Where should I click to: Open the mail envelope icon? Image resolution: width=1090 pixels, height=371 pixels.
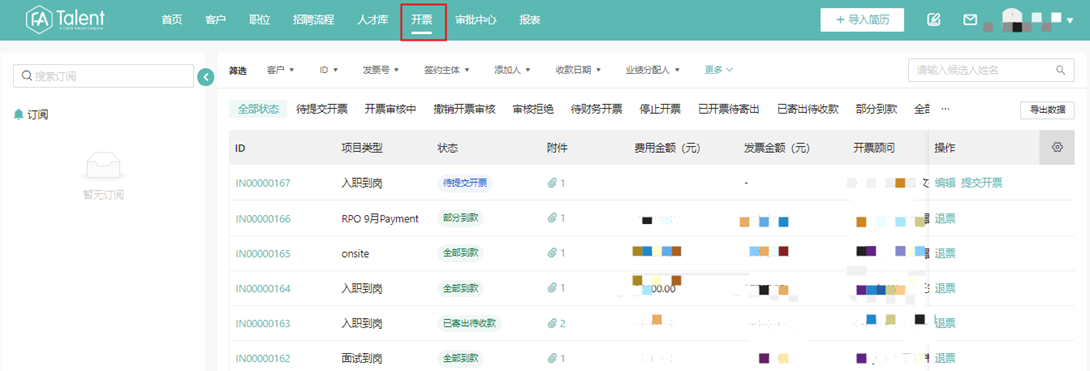point(970,20)
